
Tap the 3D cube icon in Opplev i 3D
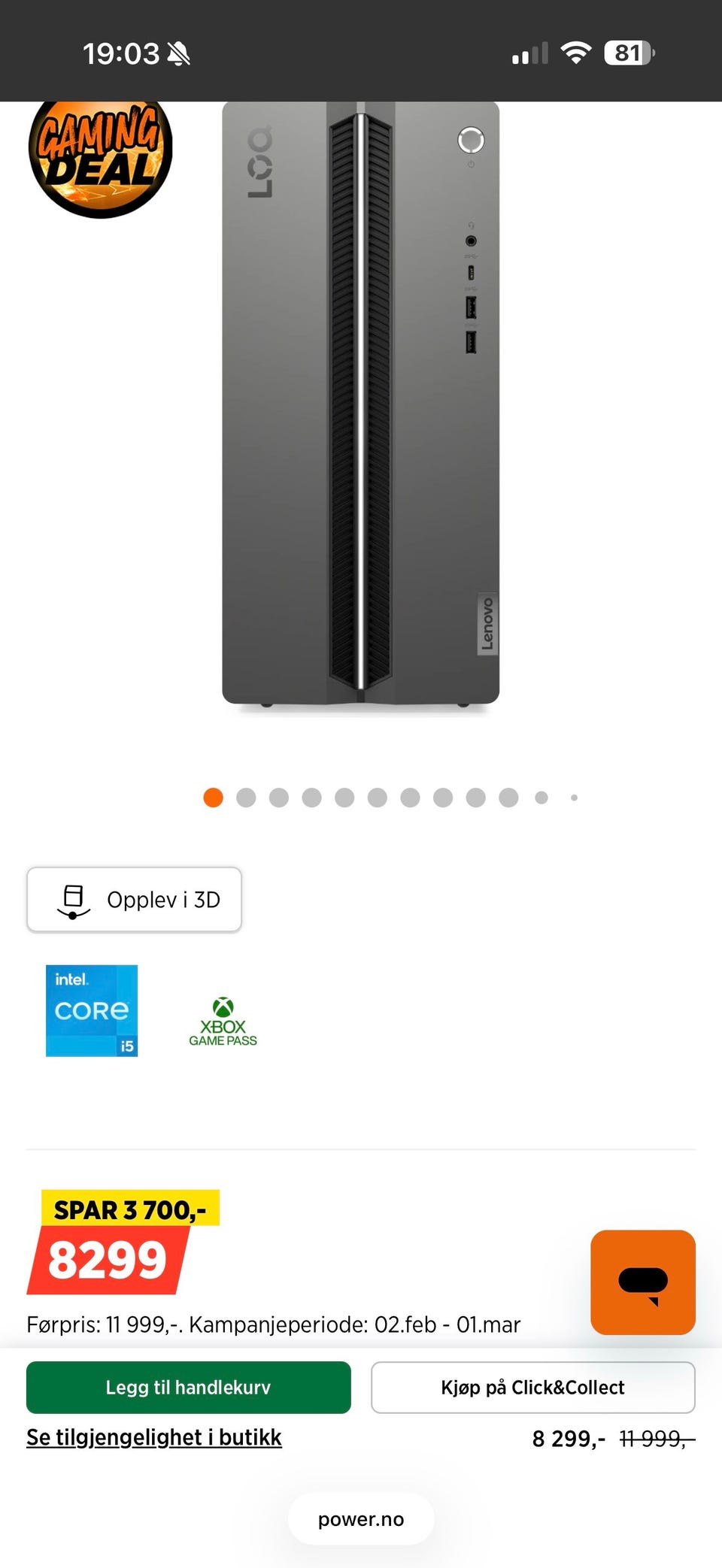(73, 901)
